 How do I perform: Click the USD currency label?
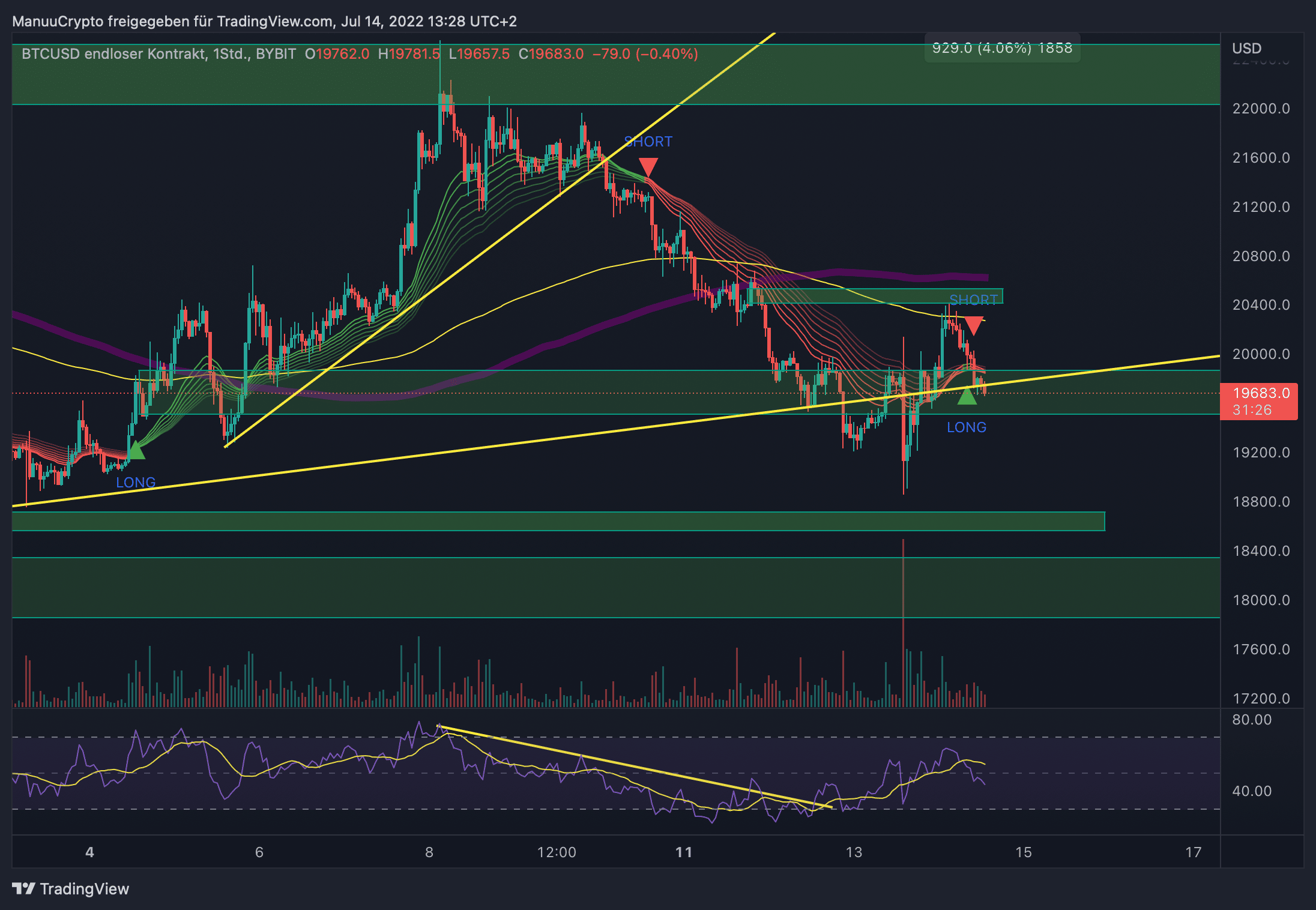1246,48
